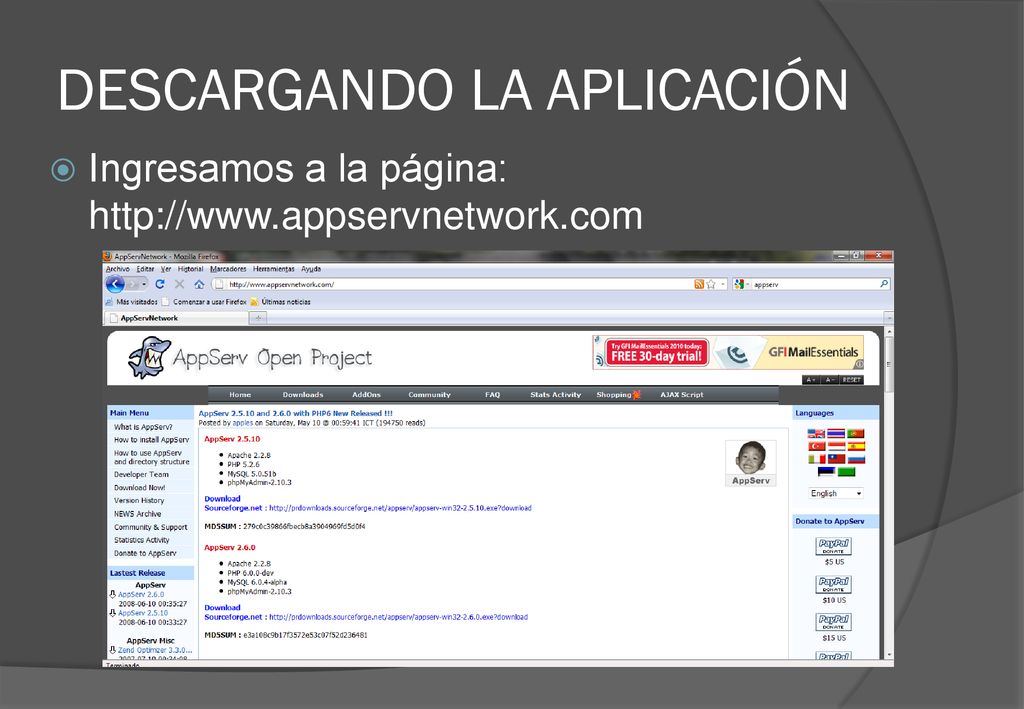The height and width of the screenshot is (709, 1024).
Task: Open the Ver menu
Action: click(166, 269)
